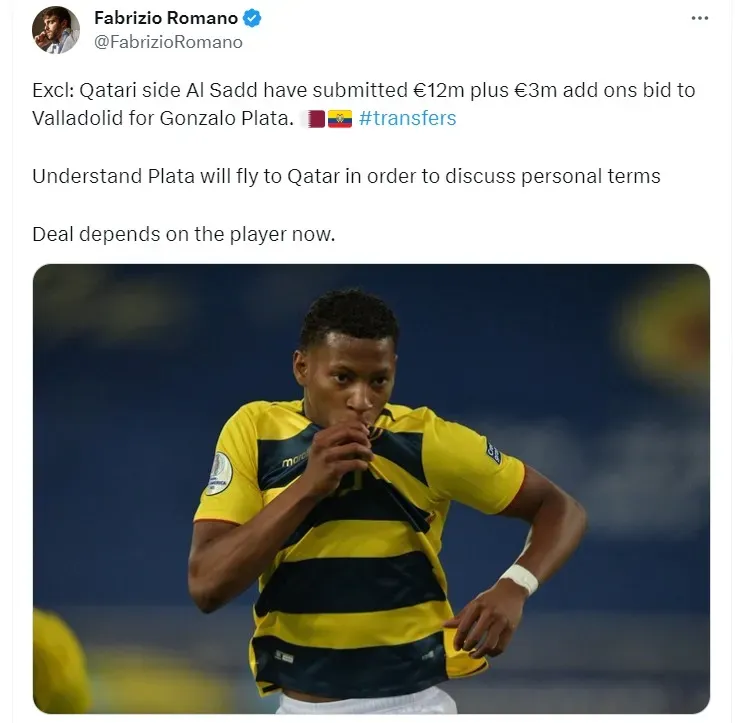Open Fabrizio Romano's profile avatar
The height and width of the screenshot is (723, 735).
point(56,30)
